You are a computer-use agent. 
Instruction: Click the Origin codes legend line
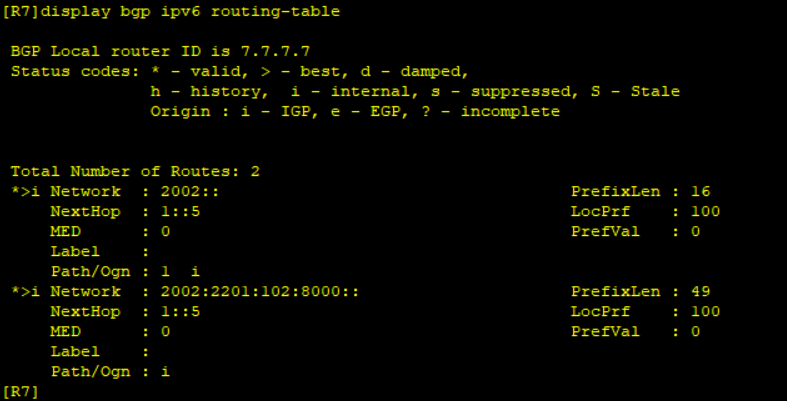[x=355, y=111]
